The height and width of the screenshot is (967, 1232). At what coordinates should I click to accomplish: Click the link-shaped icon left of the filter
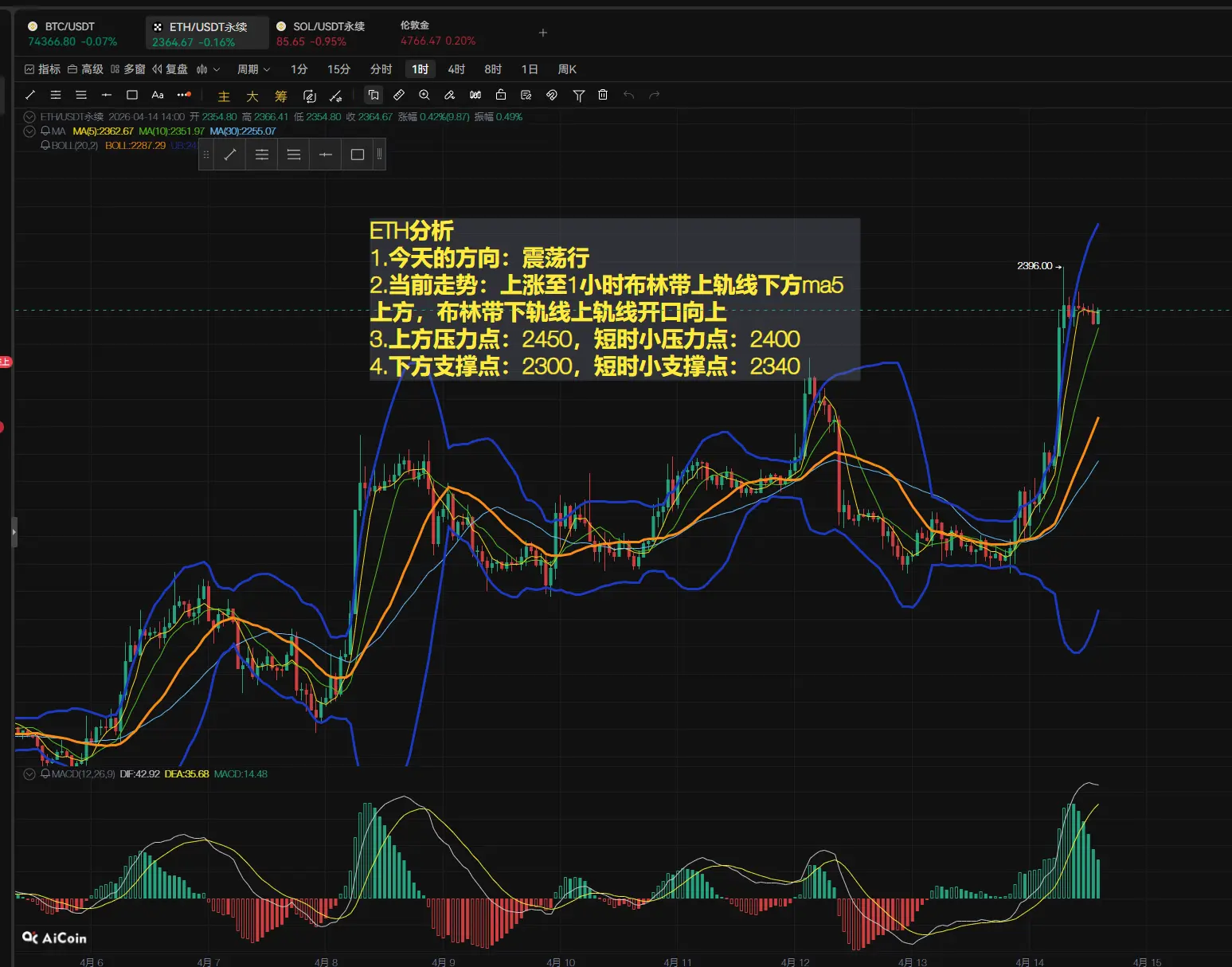(x=552, y=95)
